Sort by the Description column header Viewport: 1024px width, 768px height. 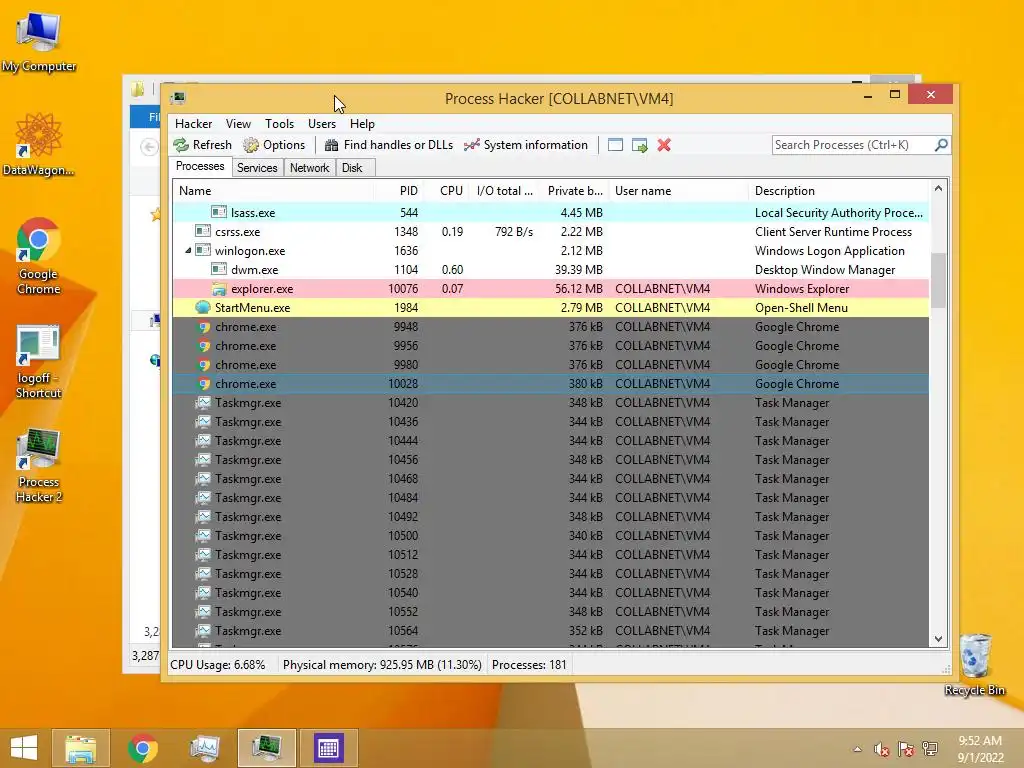click(x=839, y=191)
